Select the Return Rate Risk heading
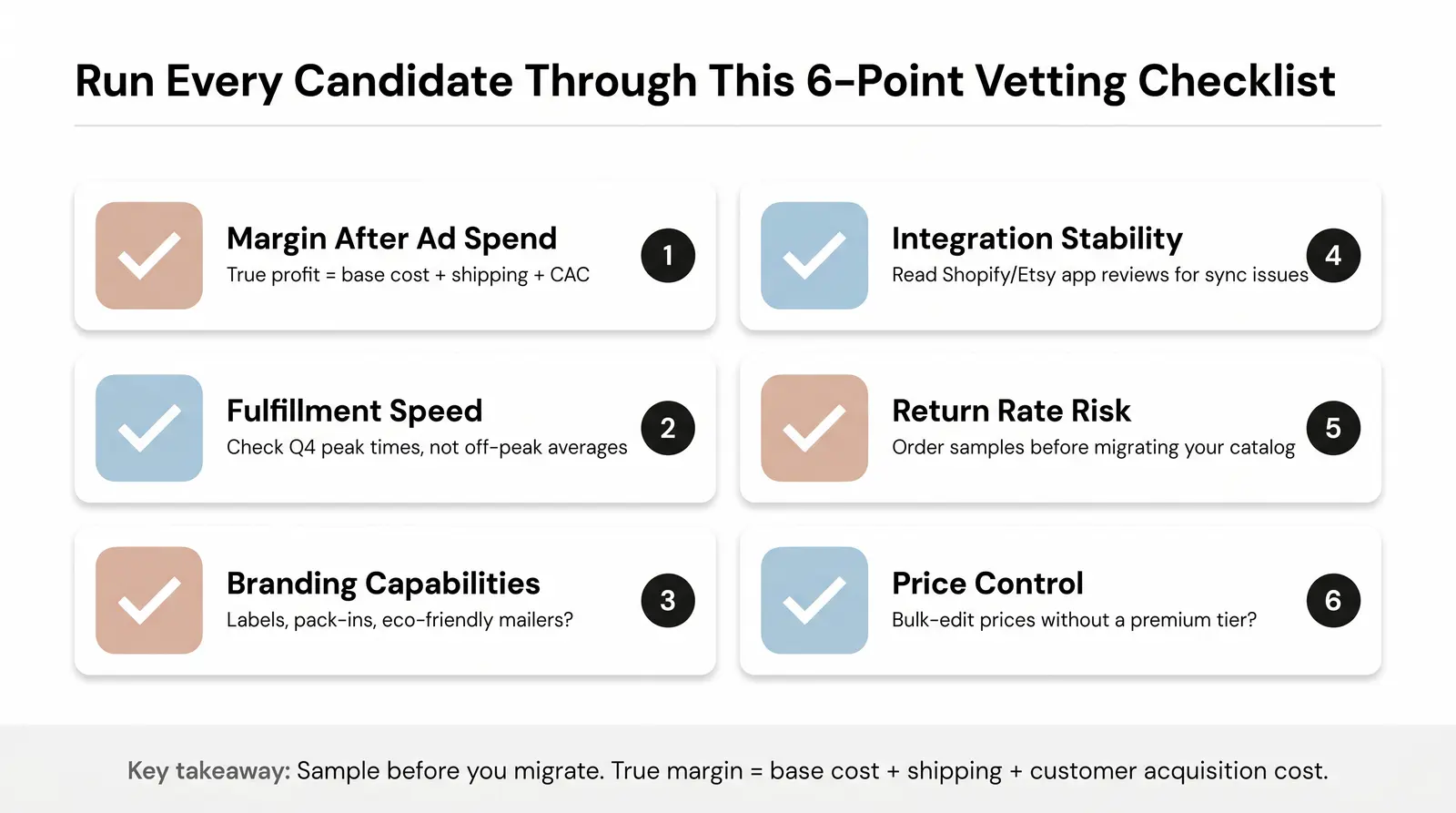1456x813 pixels. (1011, 412)
